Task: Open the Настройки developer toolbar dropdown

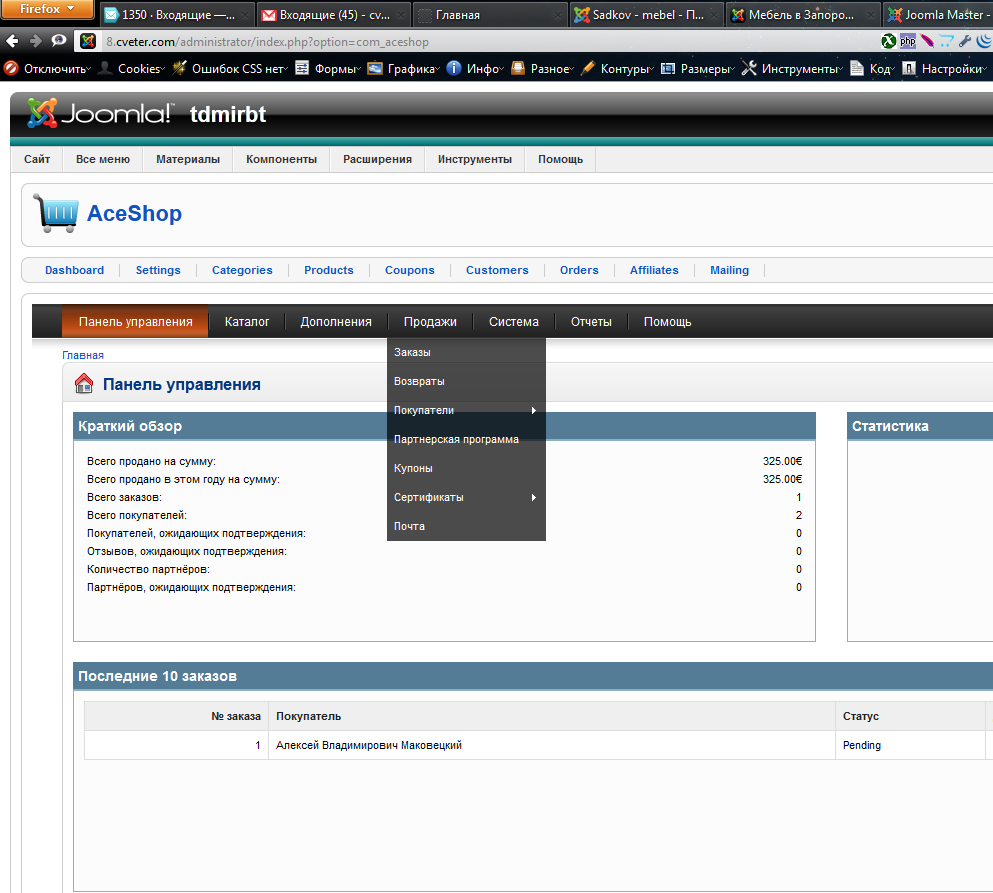Action: click(944, 68)
